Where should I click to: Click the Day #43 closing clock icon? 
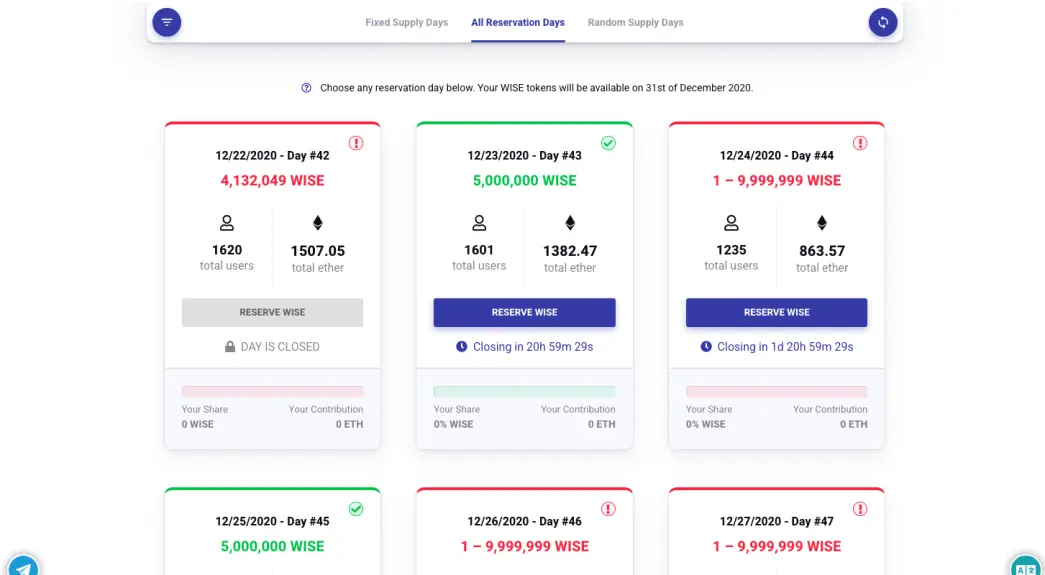[461, 346]
